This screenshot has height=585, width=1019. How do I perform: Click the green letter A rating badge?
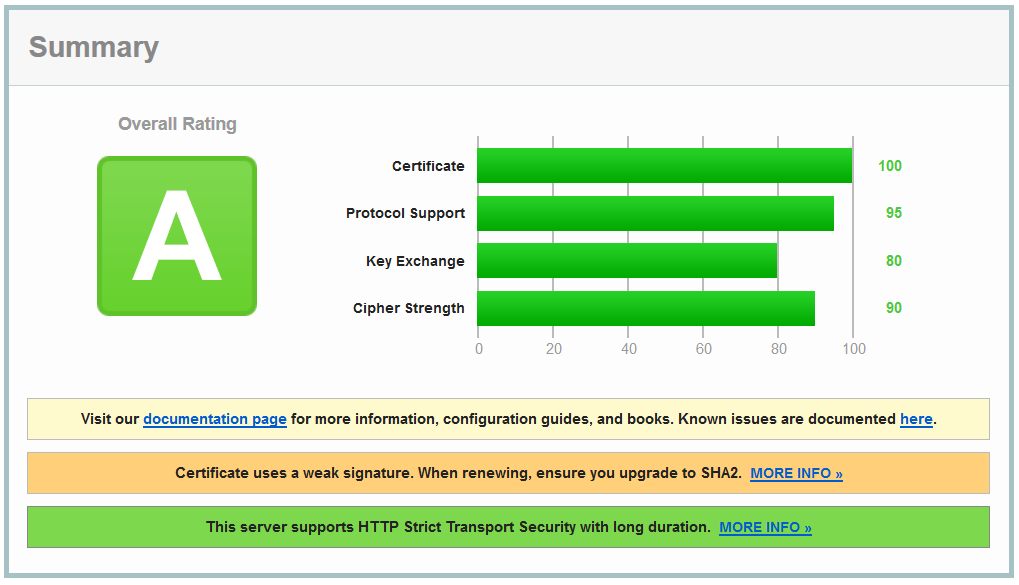(176, 236)
